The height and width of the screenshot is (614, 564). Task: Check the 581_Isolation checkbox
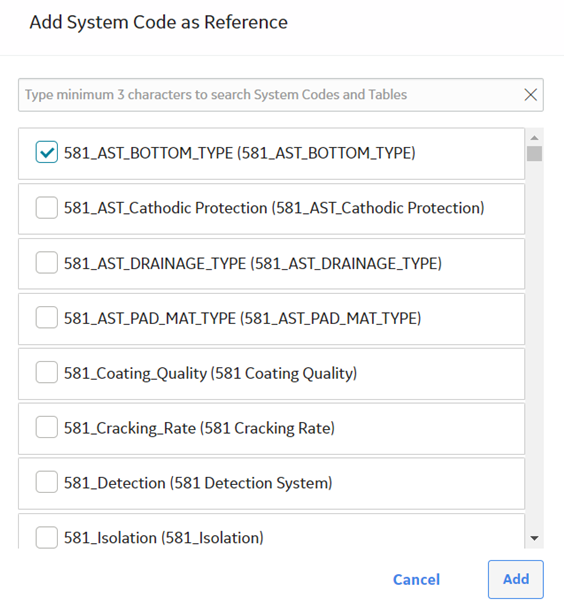(47, 537)
